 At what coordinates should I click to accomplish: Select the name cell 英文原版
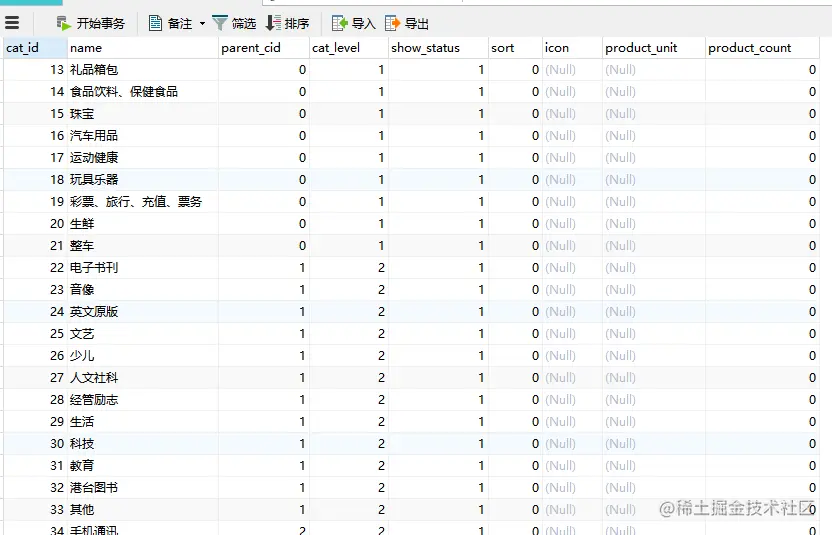pos(143,312)
